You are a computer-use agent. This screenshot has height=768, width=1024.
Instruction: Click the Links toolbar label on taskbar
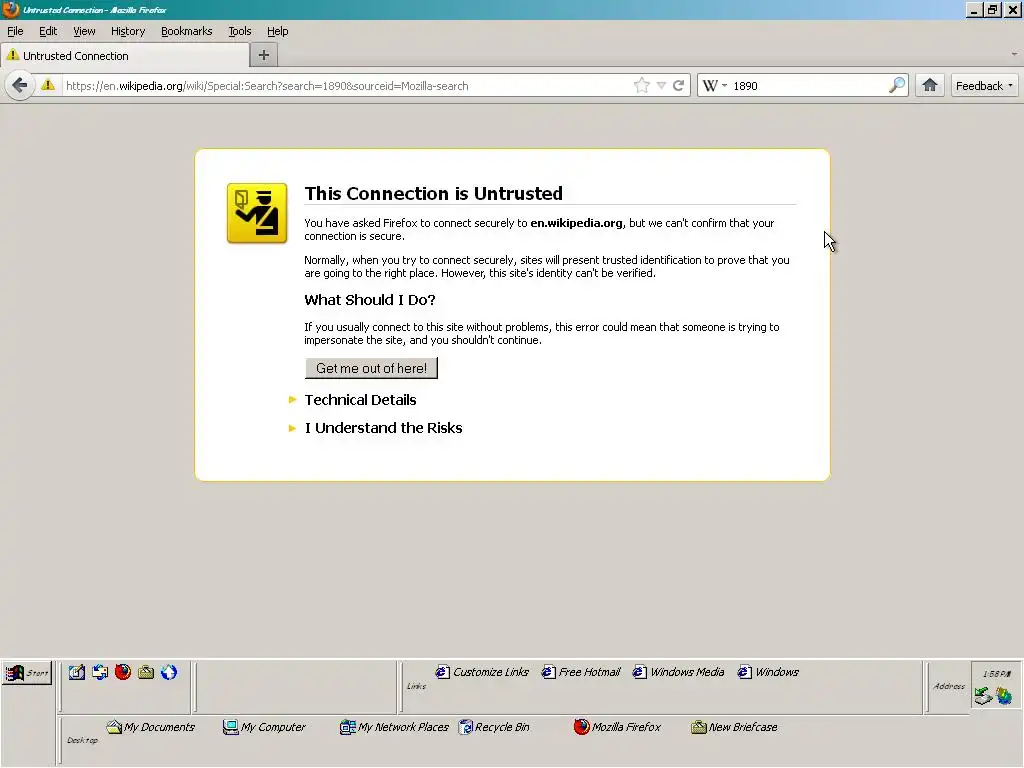click(416, 686)
